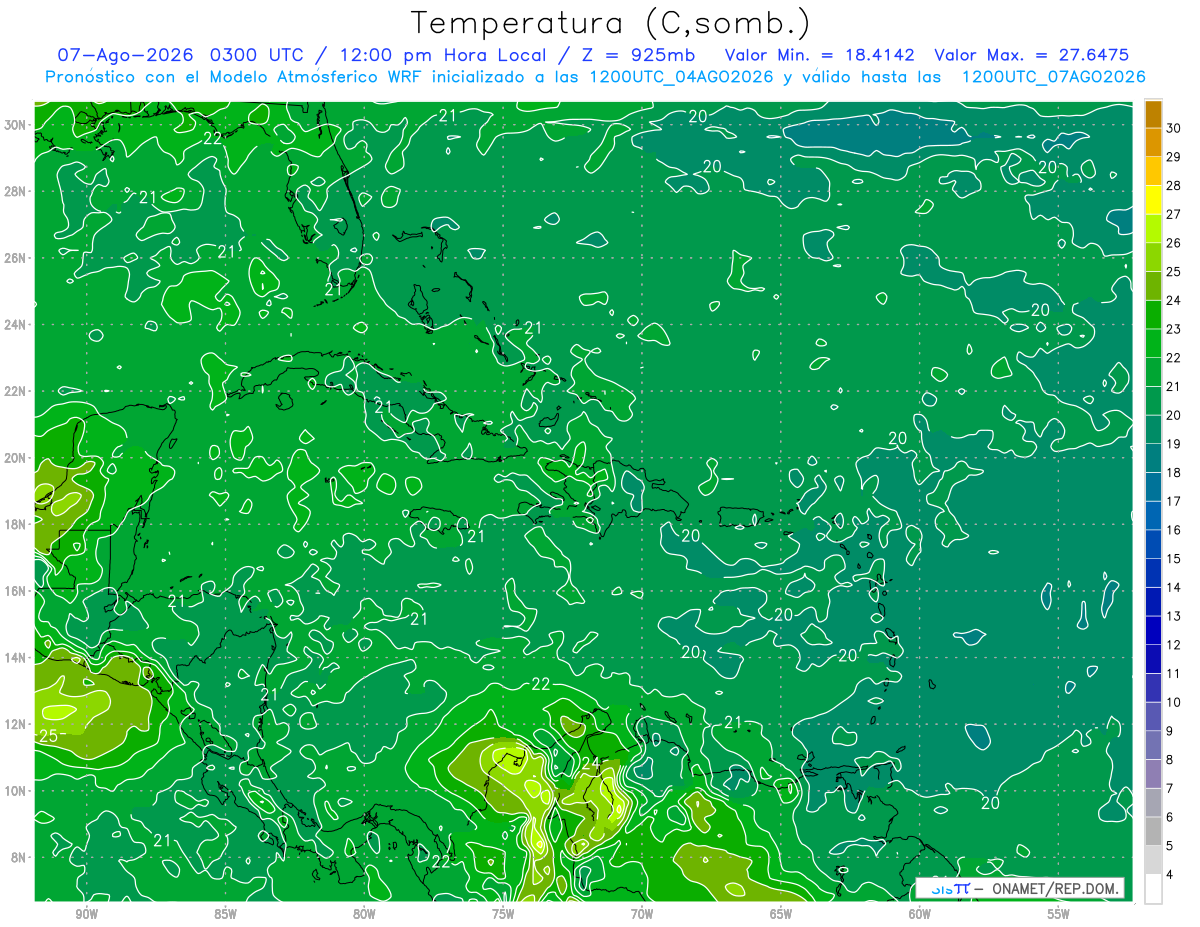This screenshot has height=927, width=1200.
Task: Click color scale label "11"
Action: point(1173,674)
